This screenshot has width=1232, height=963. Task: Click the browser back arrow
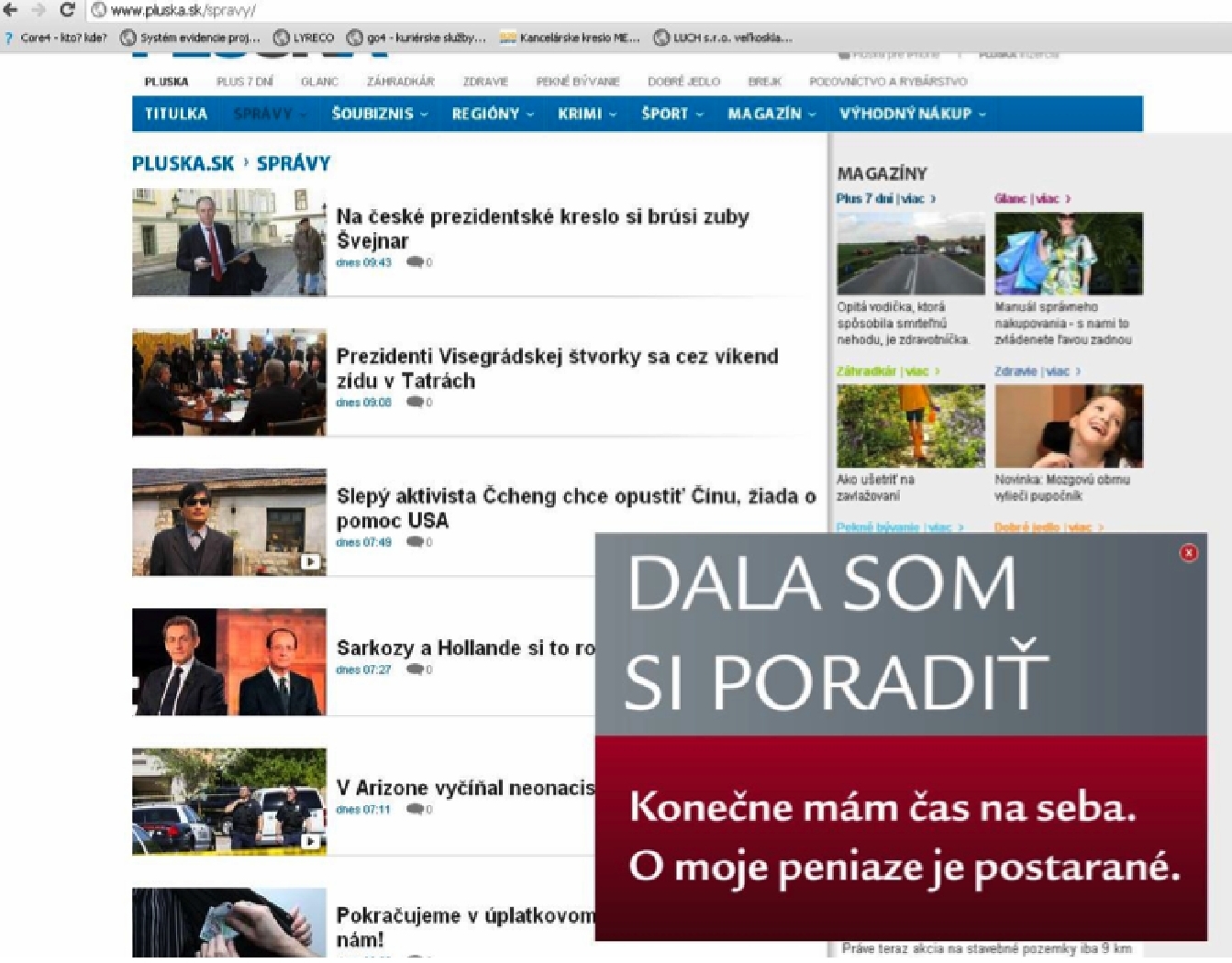[x=11, y=10]
